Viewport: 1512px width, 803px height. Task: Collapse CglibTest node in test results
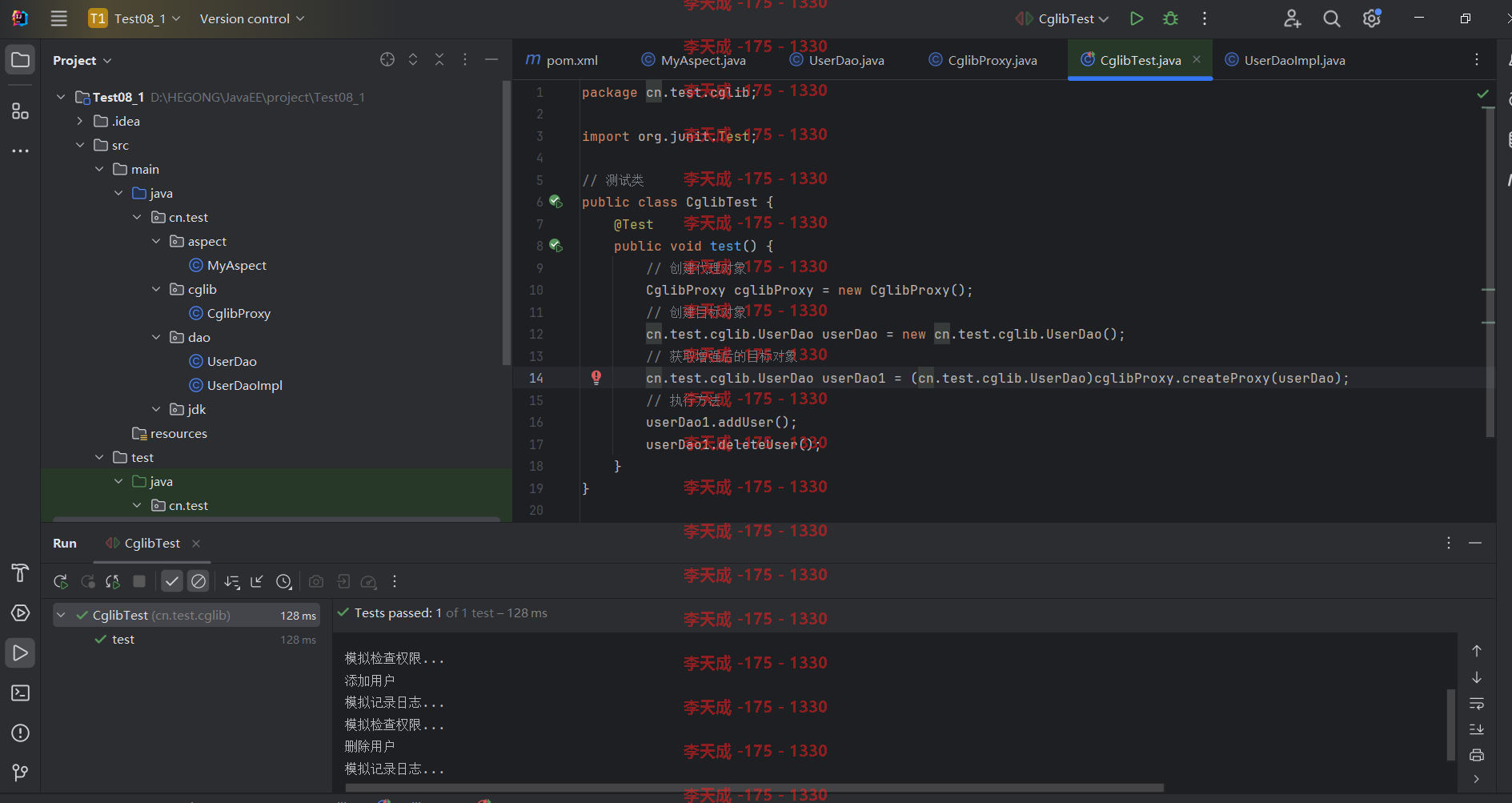(61, 615)
